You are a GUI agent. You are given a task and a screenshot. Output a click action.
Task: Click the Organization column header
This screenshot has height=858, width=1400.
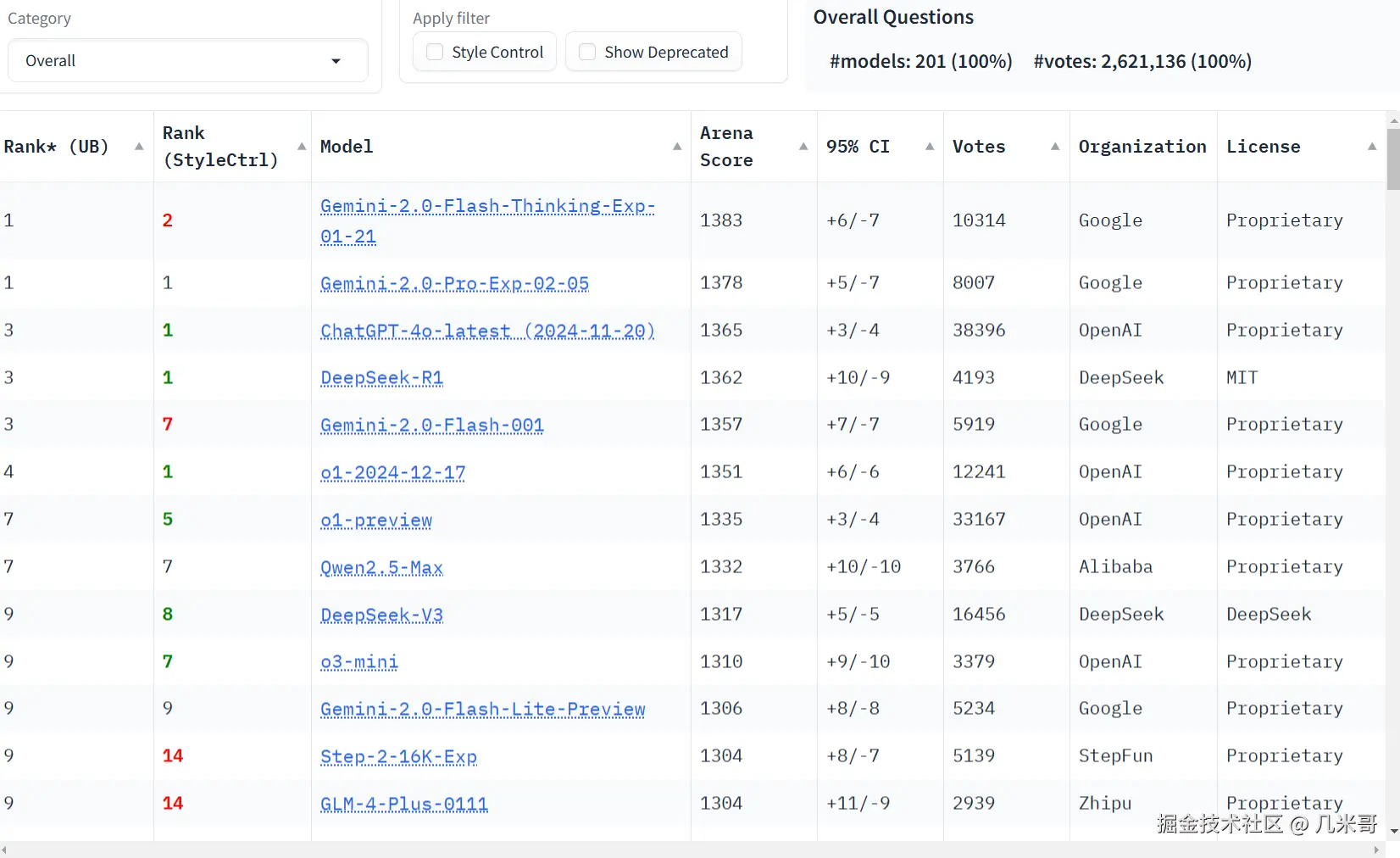pyautogui.click(x=1142, y=147)
